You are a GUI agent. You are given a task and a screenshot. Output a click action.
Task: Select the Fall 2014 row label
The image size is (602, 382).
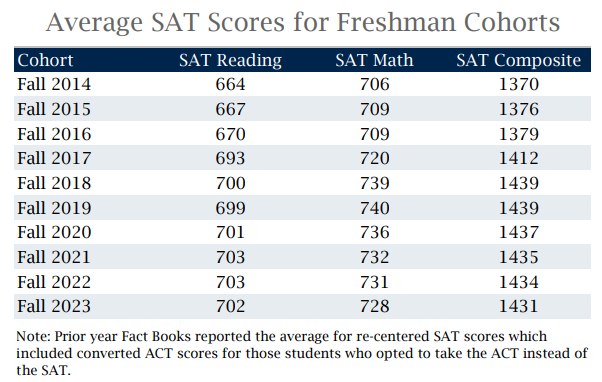pos(54,84)
